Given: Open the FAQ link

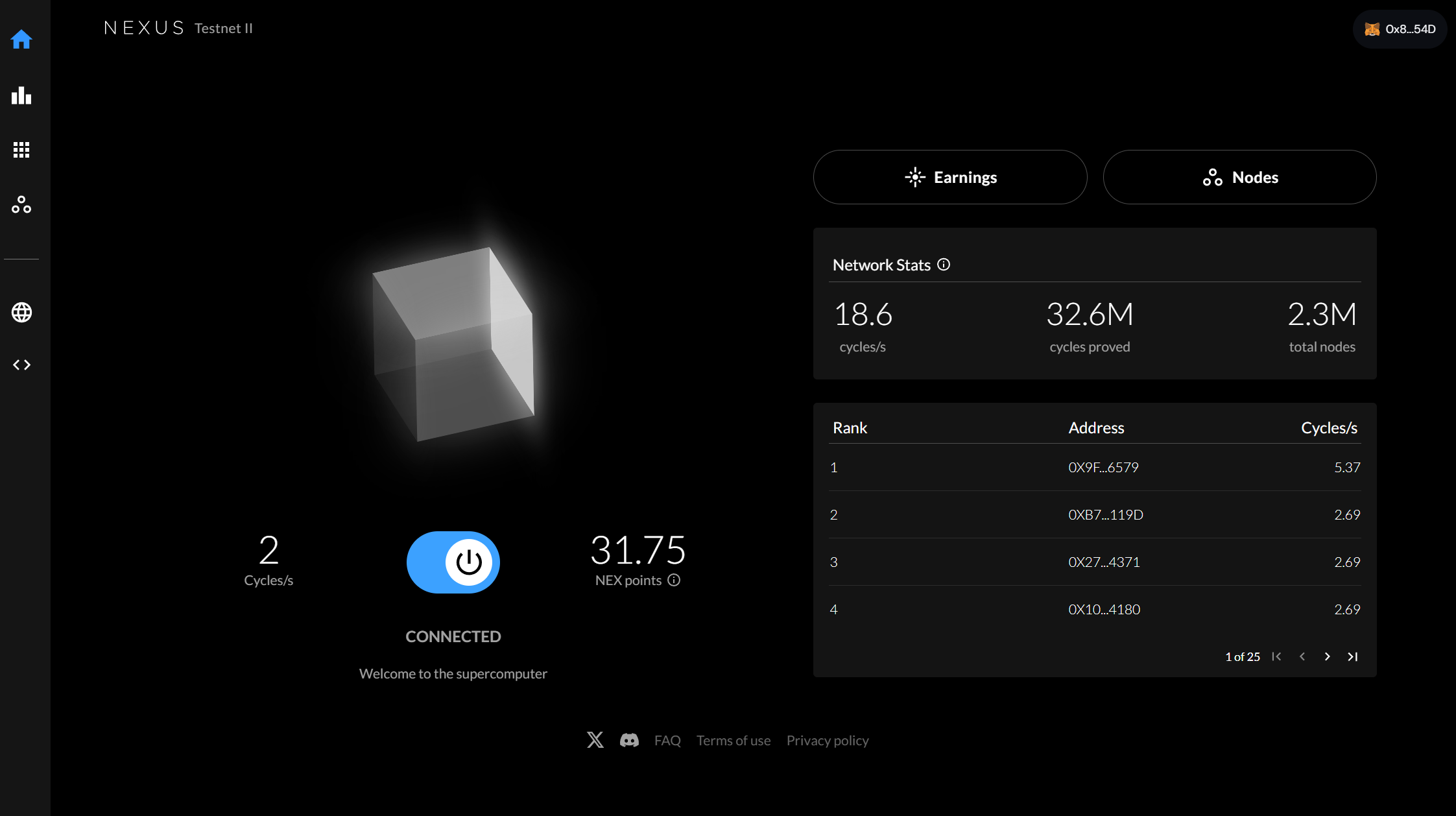Looking at the screenshot, I should pyautogui.click(x=667, y=740).
